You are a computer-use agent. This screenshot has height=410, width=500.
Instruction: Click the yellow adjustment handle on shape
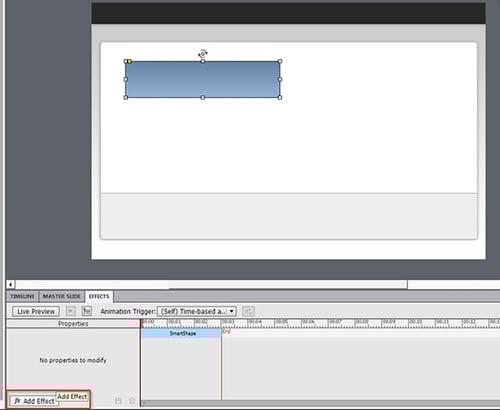(130, 61)
